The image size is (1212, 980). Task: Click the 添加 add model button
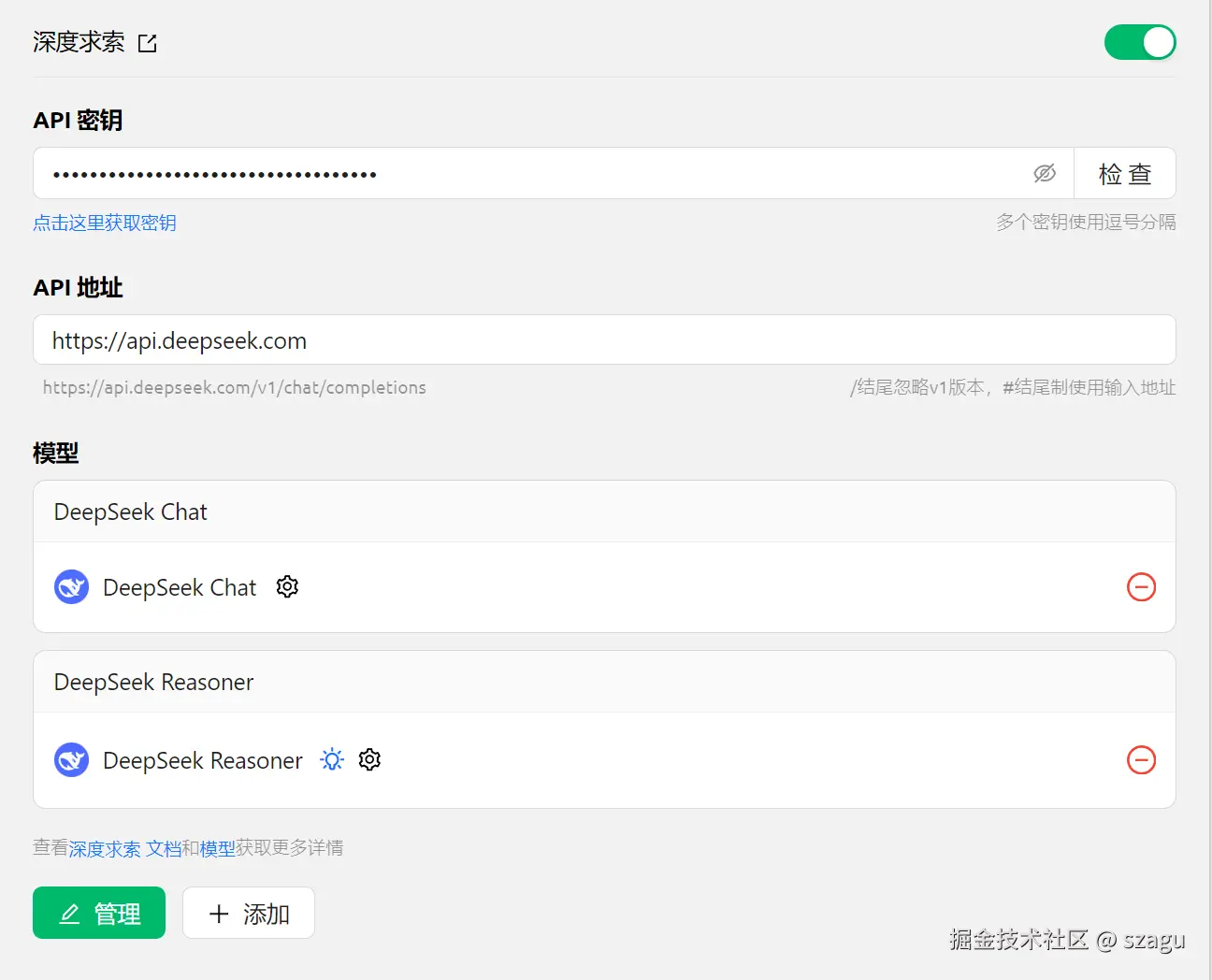pos(249,913)
